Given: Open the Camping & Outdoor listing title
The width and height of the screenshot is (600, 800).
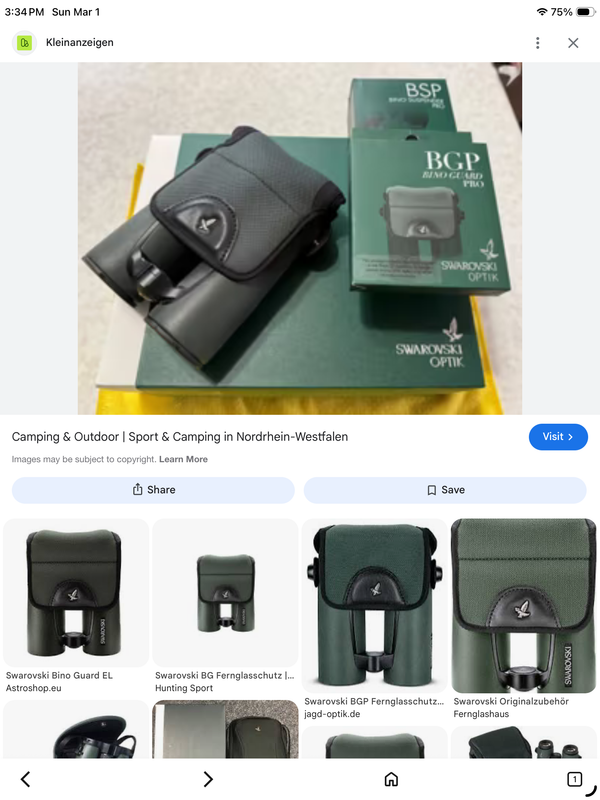Looking at the screenshot, I should [x=180, y=437].
